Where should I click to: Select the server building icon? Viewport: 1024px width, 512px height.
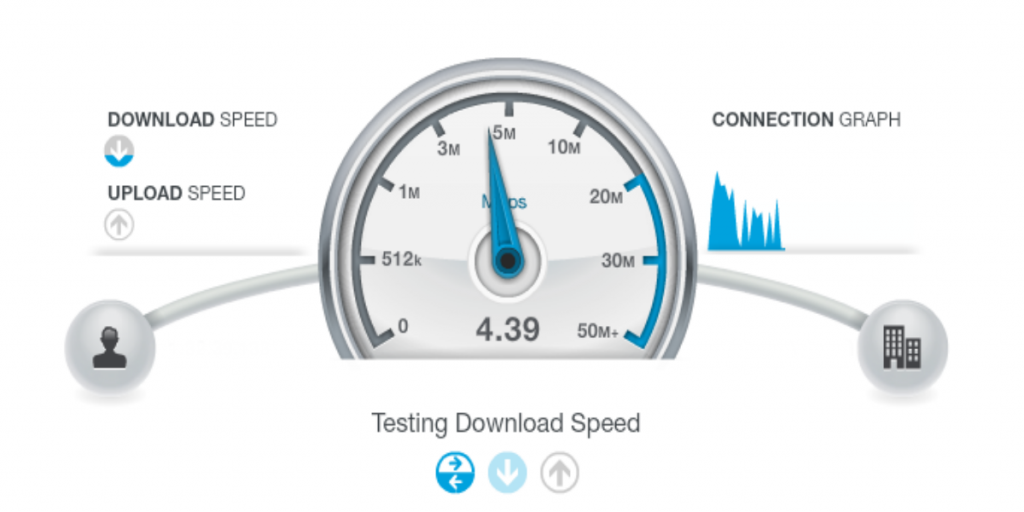[x=902, y=347]
